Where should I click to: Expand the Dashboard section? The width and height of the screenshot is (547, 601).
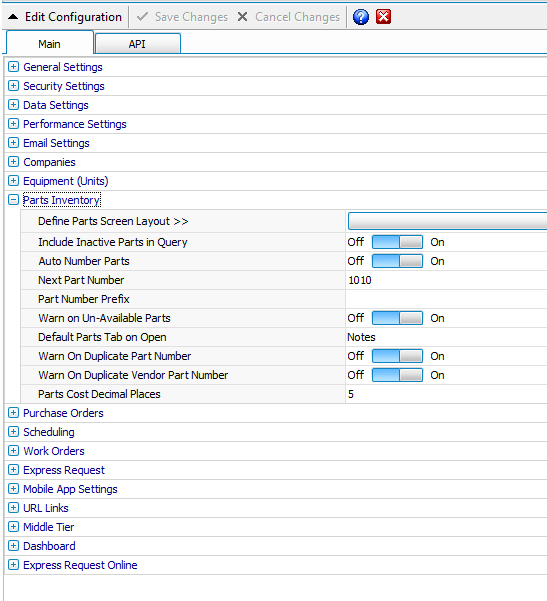click(13, 546)
